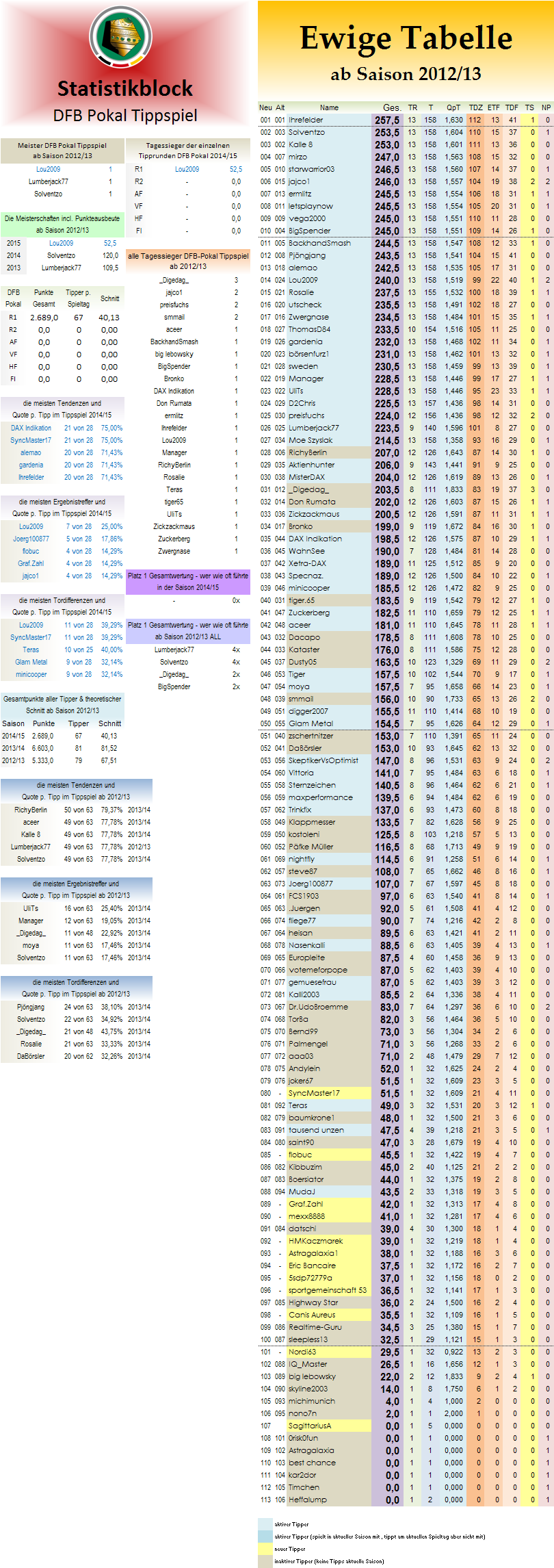
Task: Select 'ThomasD84' in the ranking table
Action: pyautogui.click(x=309, y=329)
